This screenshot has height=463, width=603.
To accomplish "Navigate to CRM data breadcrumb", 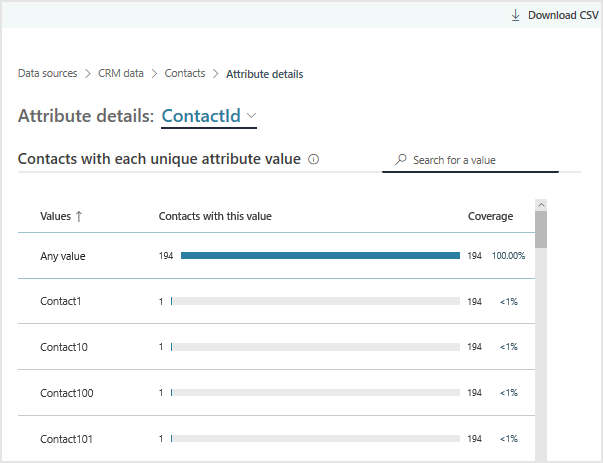I will point(121,74).
